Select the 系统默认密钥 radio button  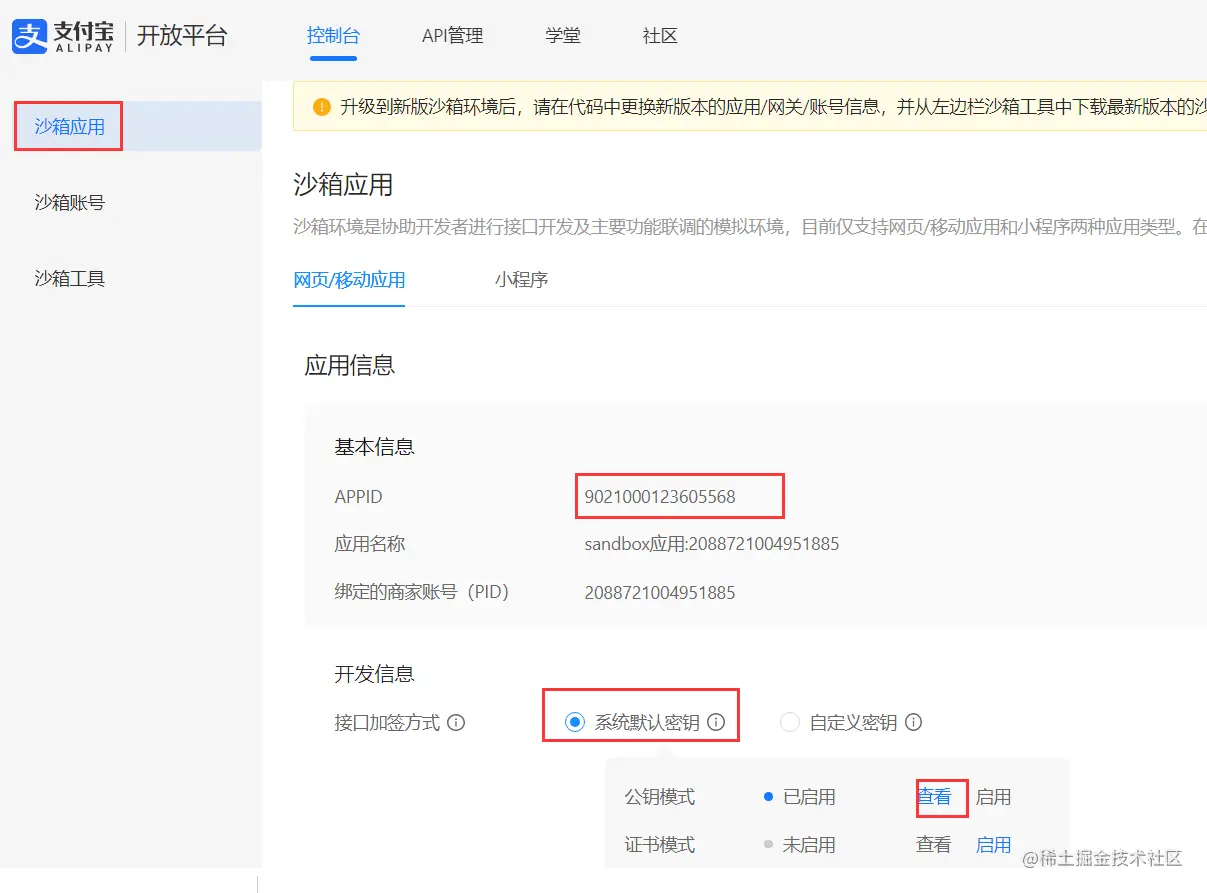pyautogui.click(x=574, y=722)
